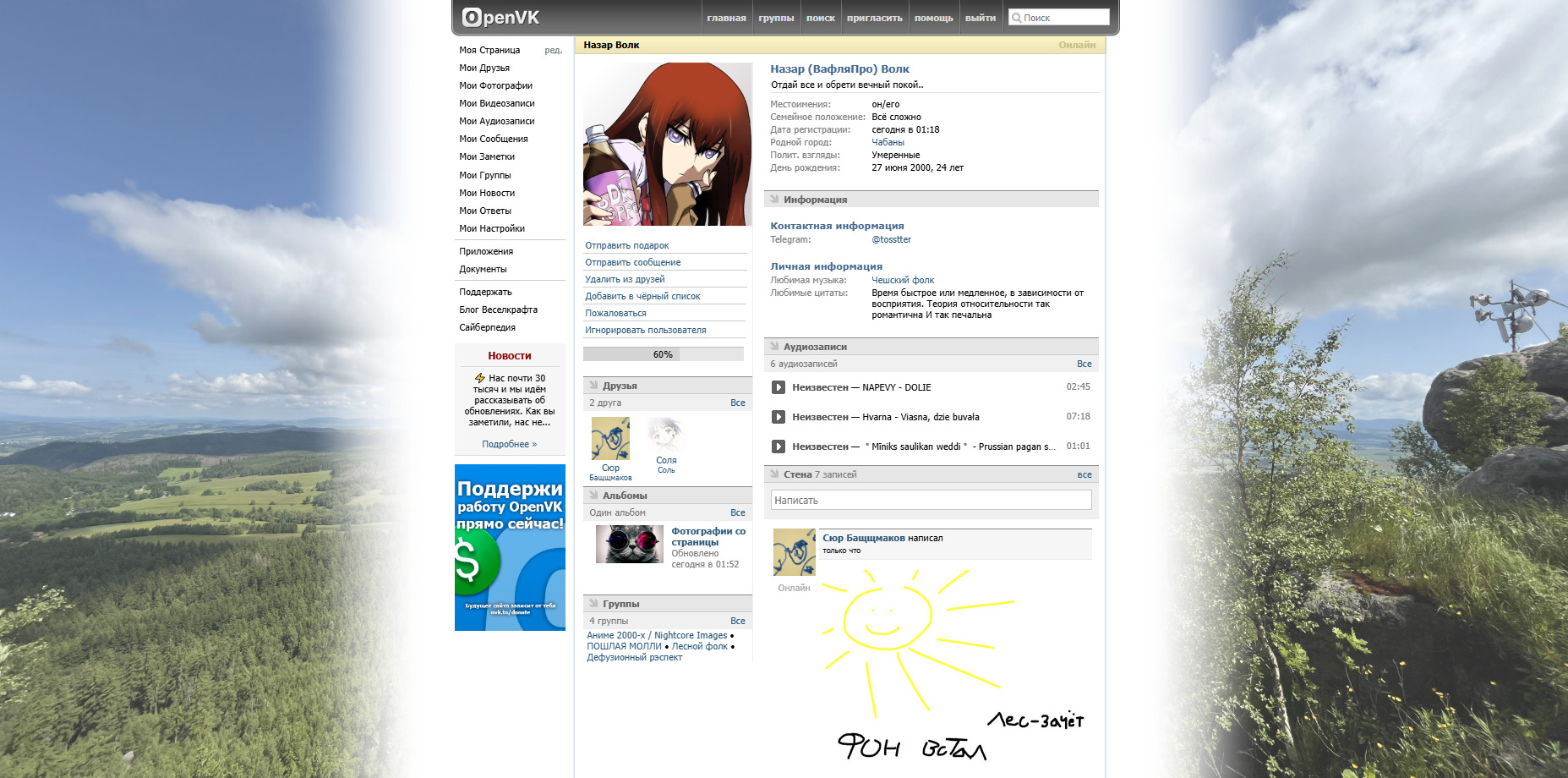Screen dimensions: 1568x778
Task: Collapse the Группы section arrow
Action: (x=593, y=603)
